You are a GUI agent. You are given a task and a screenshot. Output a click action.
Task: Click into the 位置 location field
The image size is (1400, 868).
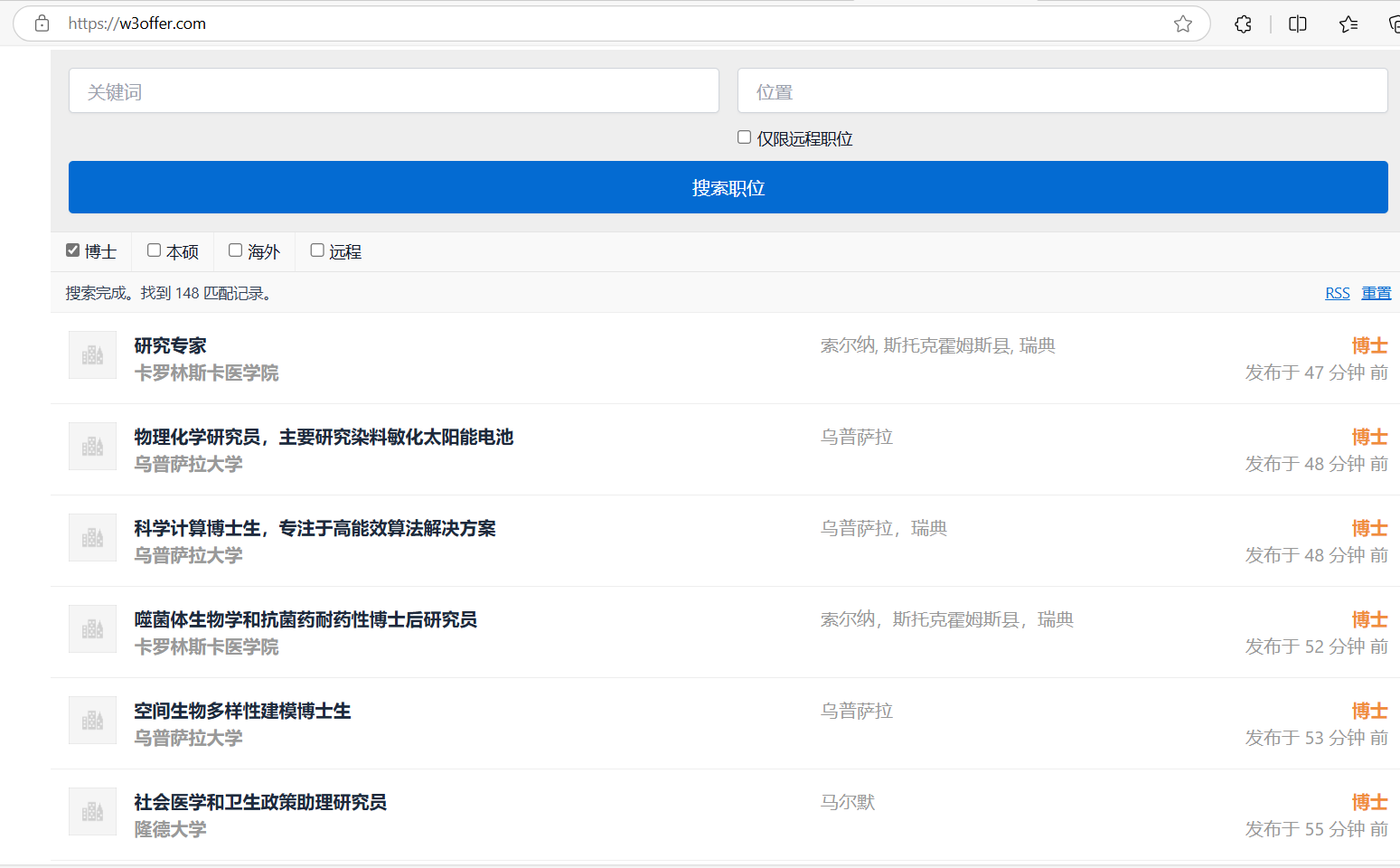(x=1062, y=91)
